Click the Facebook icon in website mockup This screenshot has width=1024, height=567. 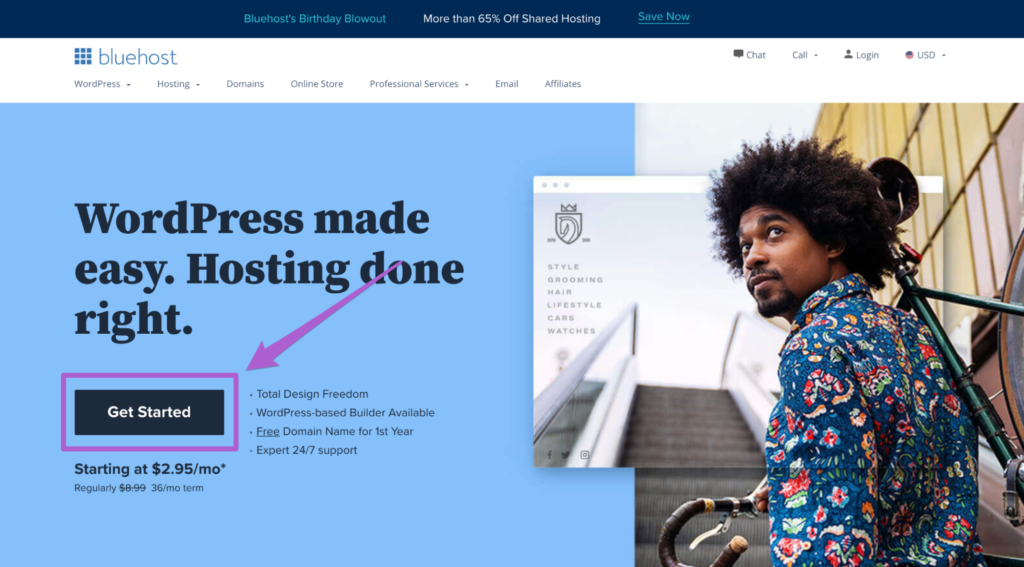click(549, 455)
